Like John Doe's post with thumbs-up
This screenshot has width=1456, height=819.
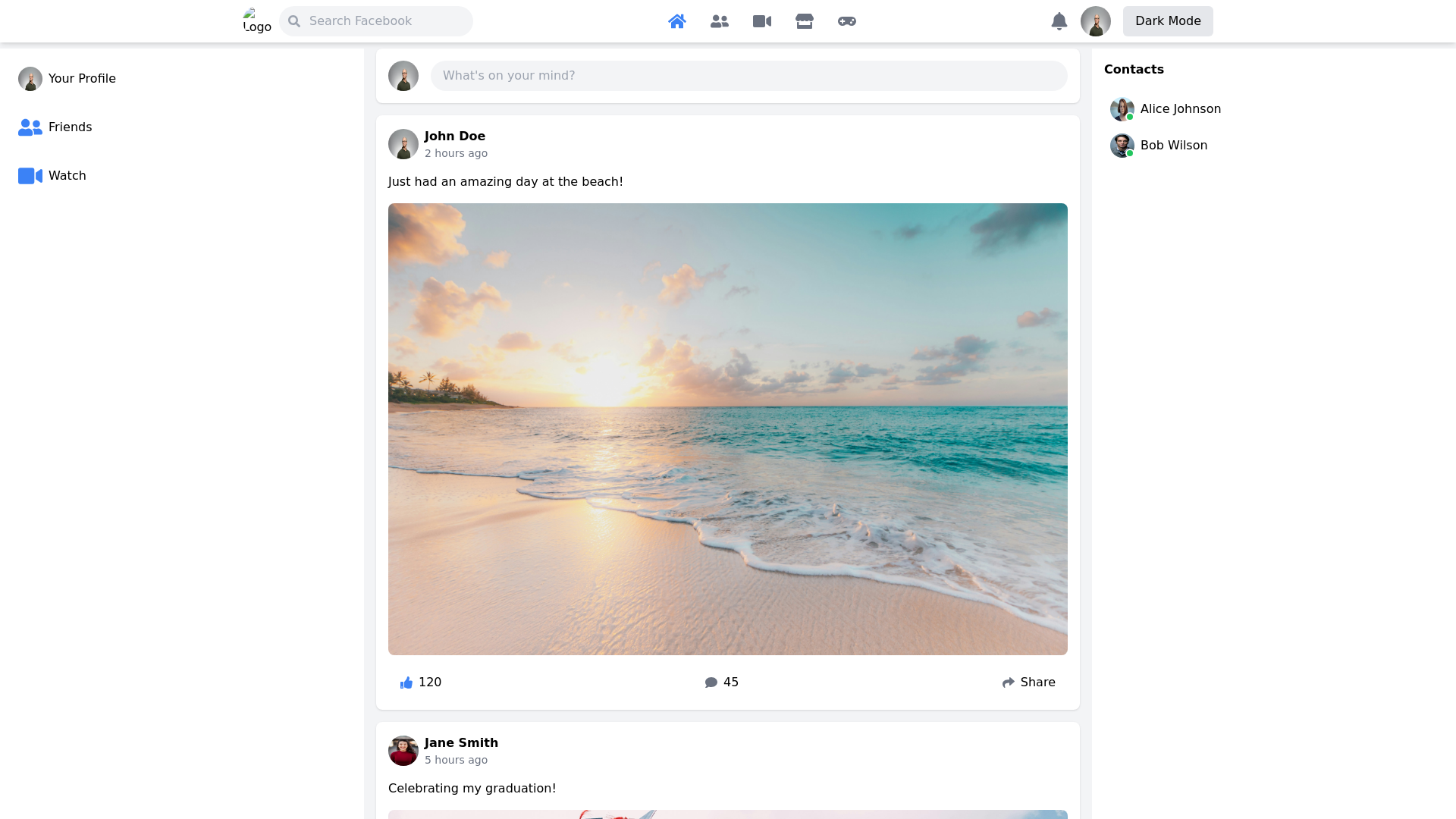420,682
